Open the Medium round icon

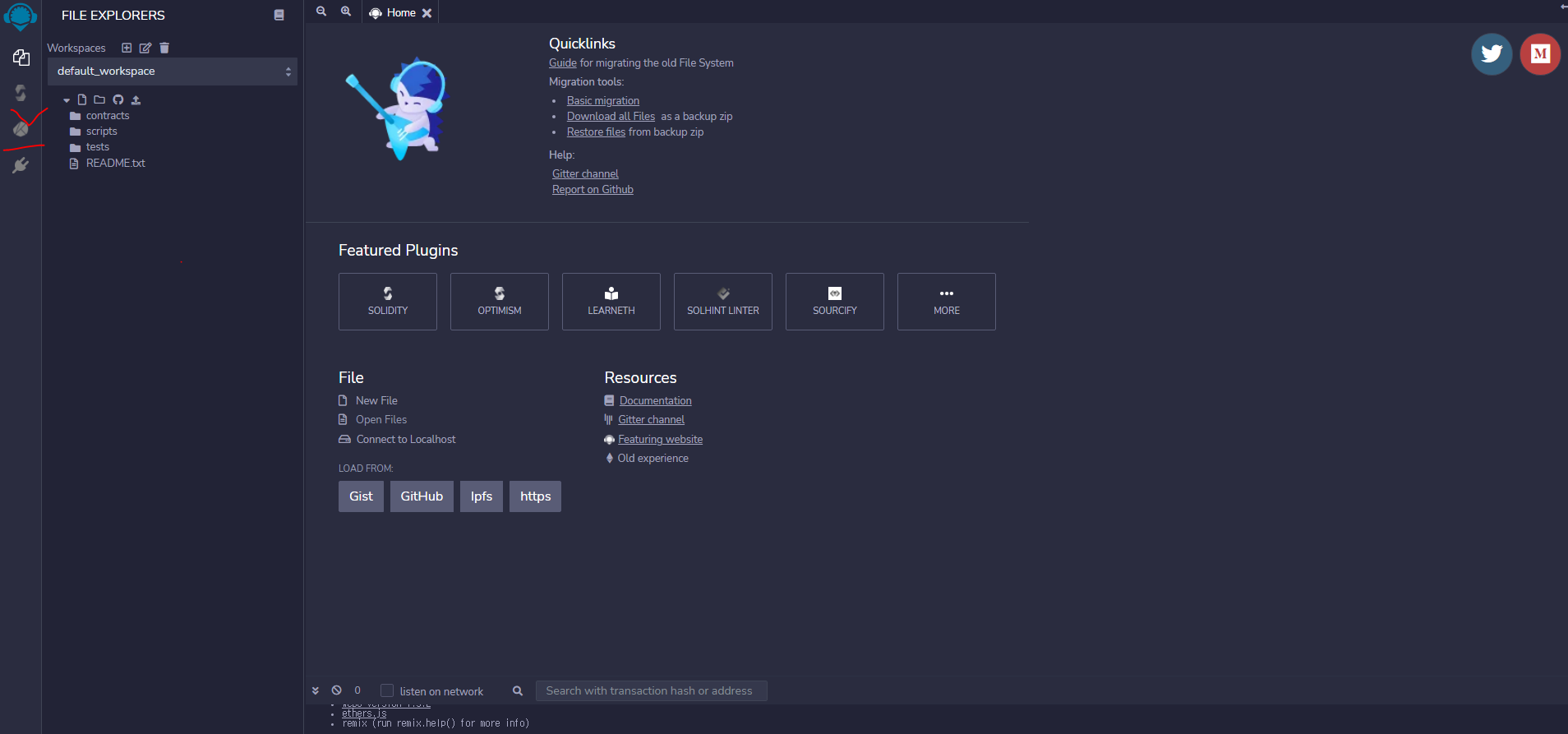coord(1540,54)
